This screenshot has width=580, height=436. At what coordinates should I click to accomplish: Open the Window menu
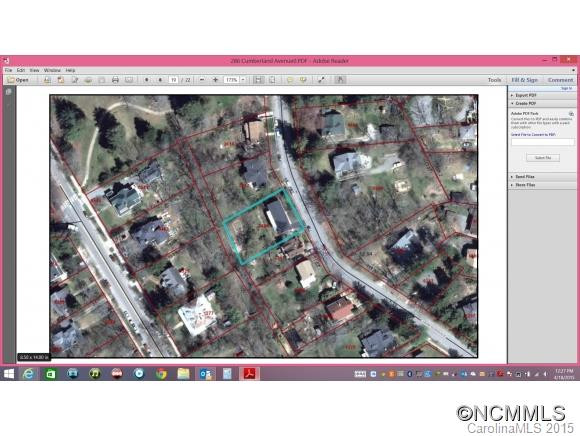52,70
